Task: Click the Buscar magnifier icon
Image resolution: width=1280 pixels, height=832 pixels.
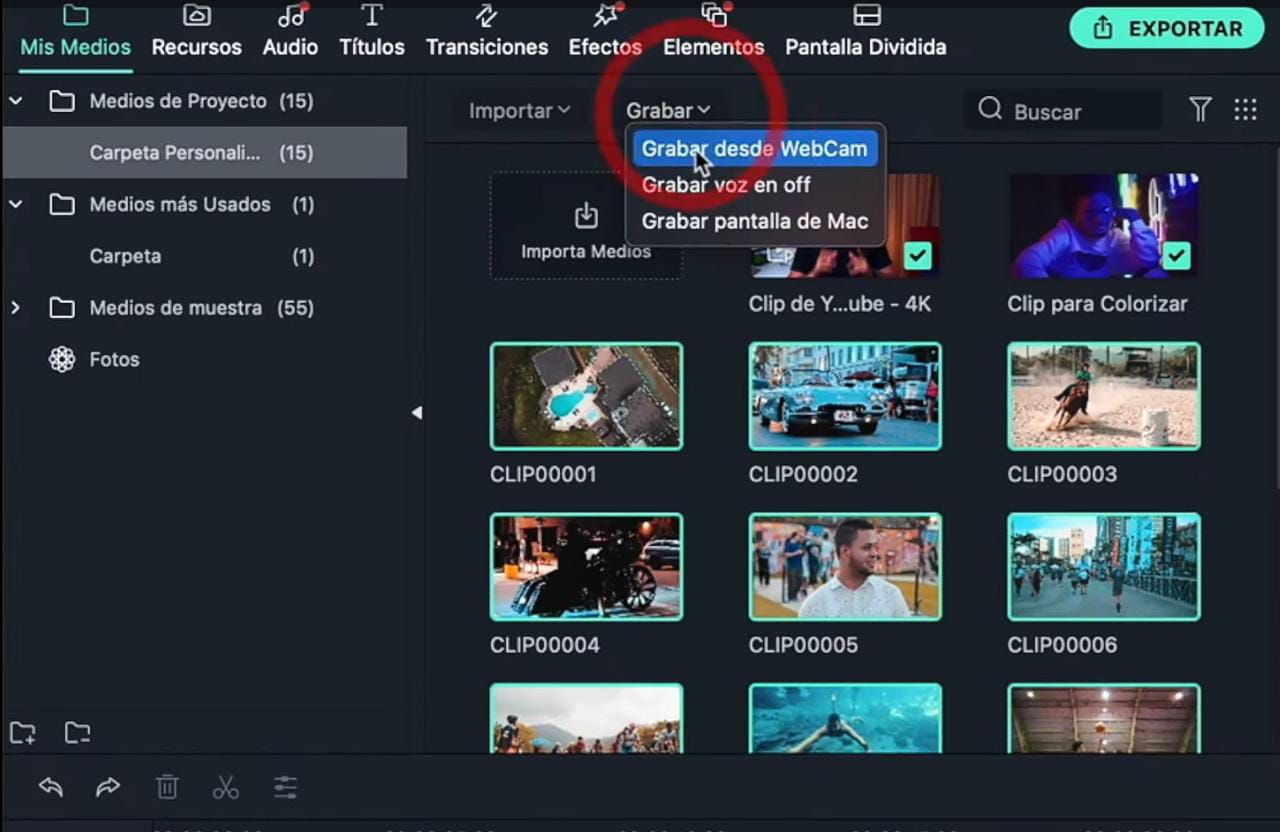Action: coord(990,109)
